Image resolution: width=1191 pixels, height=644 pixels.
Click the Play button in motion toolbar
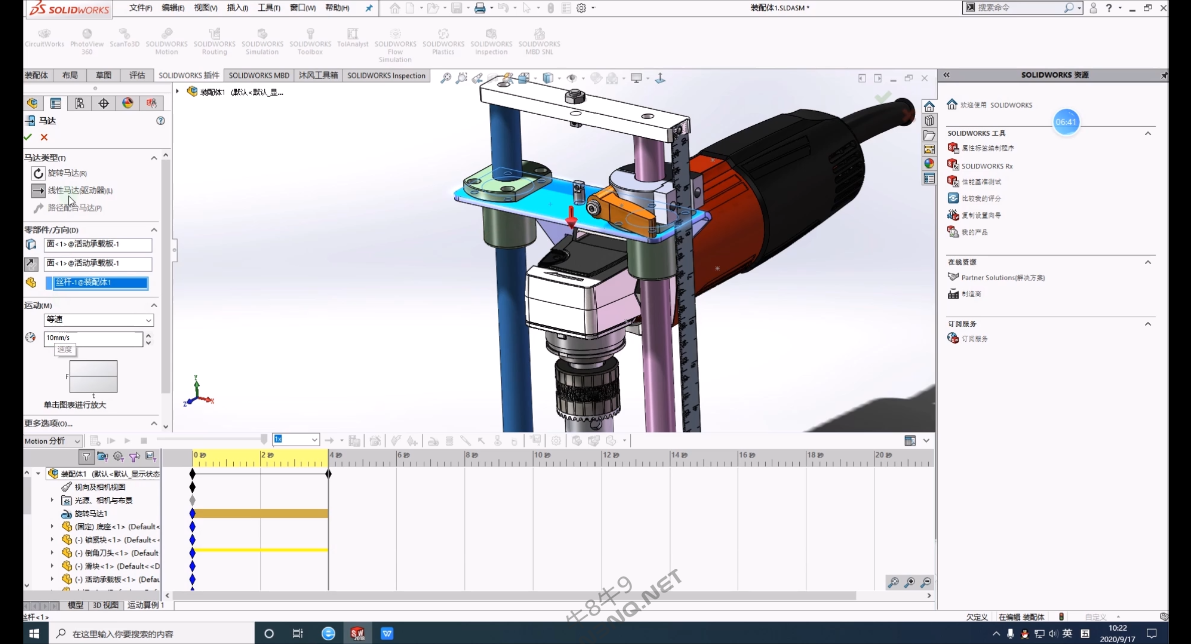(127, 440)
